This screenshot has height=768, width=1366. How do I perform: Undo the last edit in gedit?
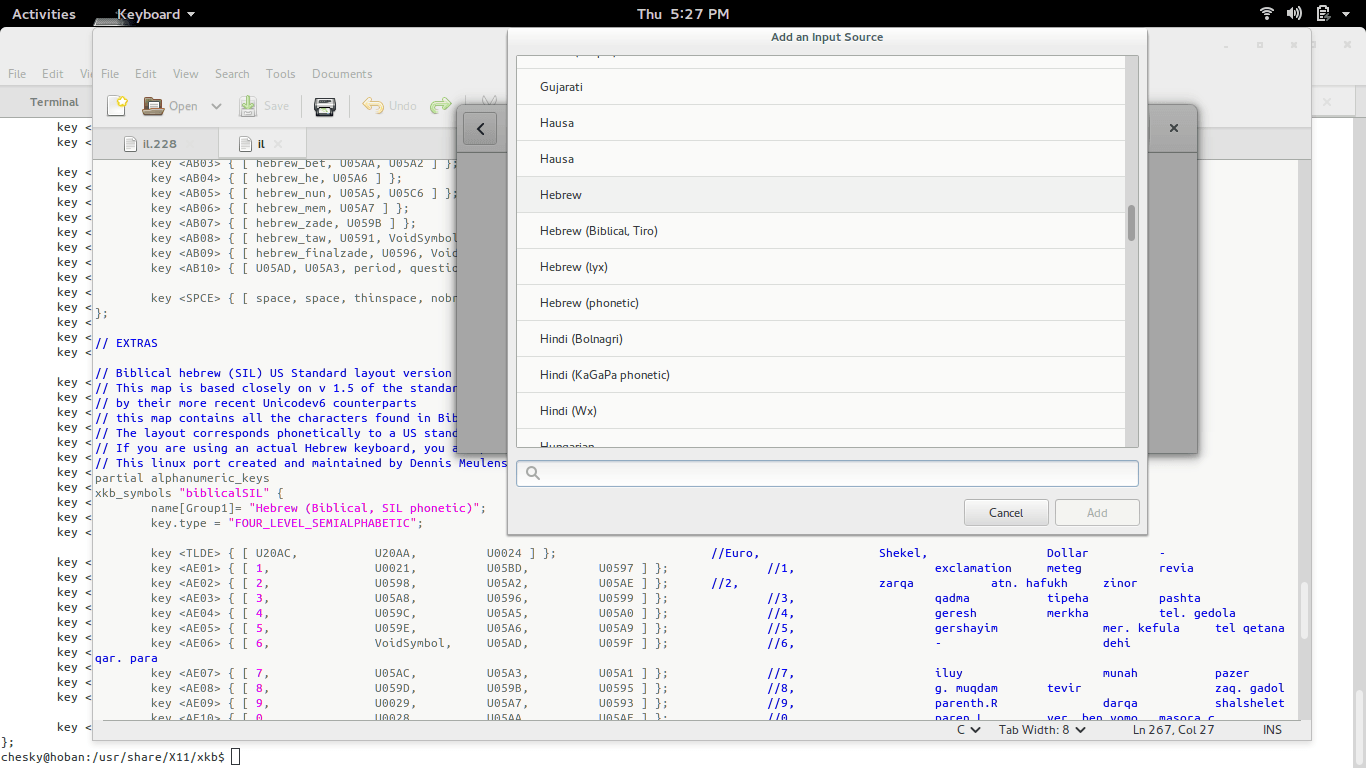(389, 105)
